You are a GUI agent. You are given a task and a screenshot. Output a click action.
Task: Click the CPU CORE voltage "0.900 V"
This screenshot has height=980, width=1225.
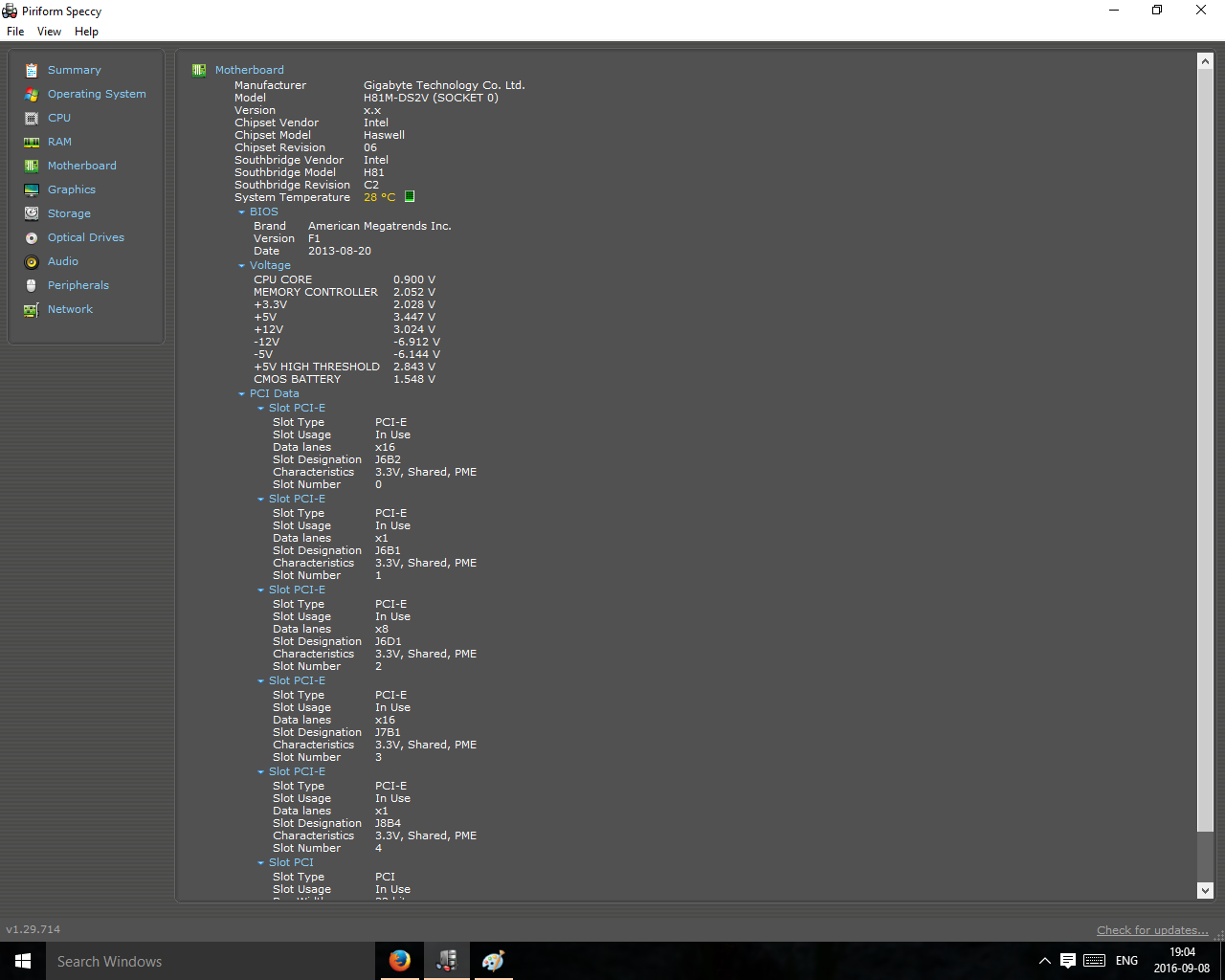(x=414, y=279)
